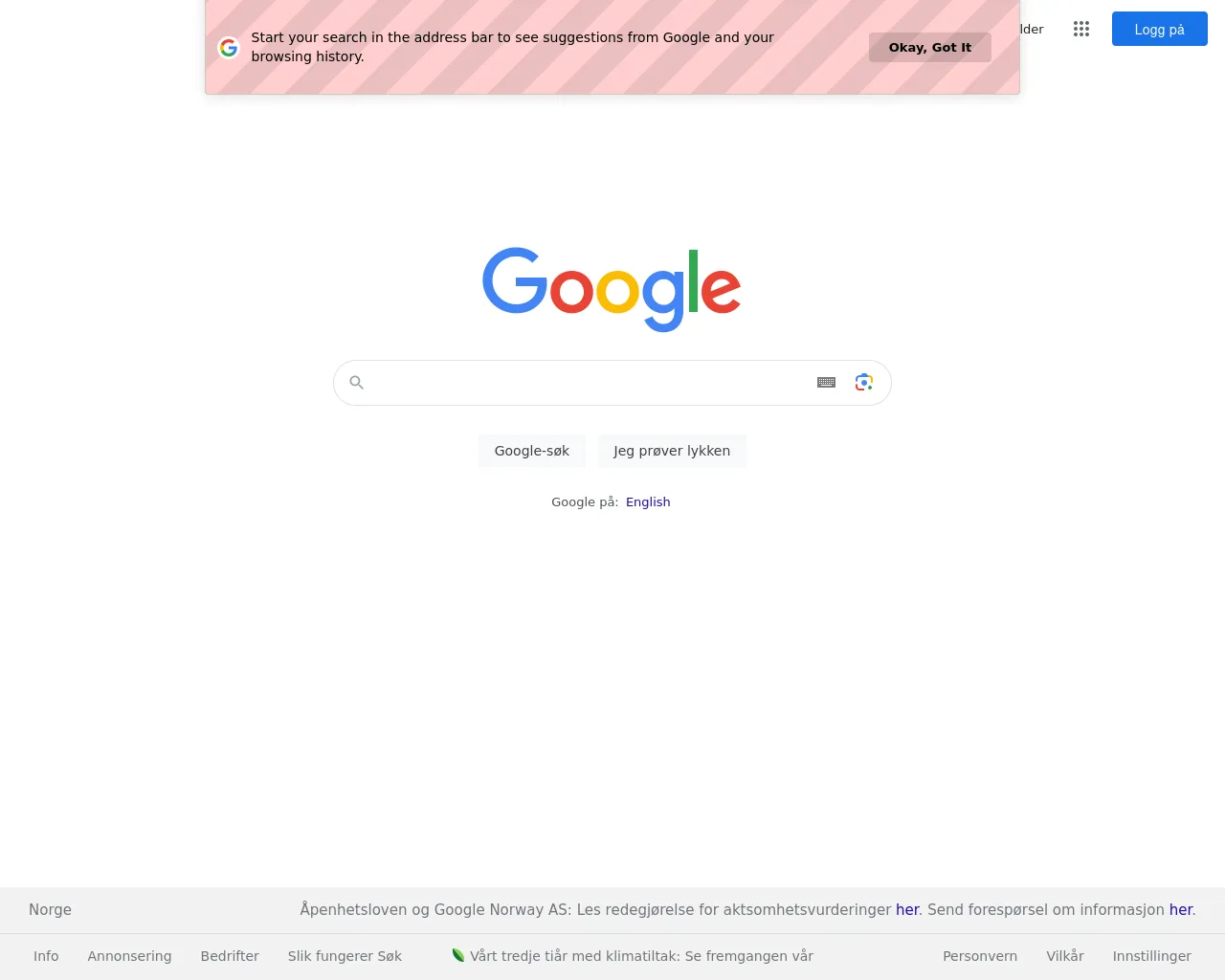Open the Personvern footer link
1225x980 pixels.
point(980,956)
